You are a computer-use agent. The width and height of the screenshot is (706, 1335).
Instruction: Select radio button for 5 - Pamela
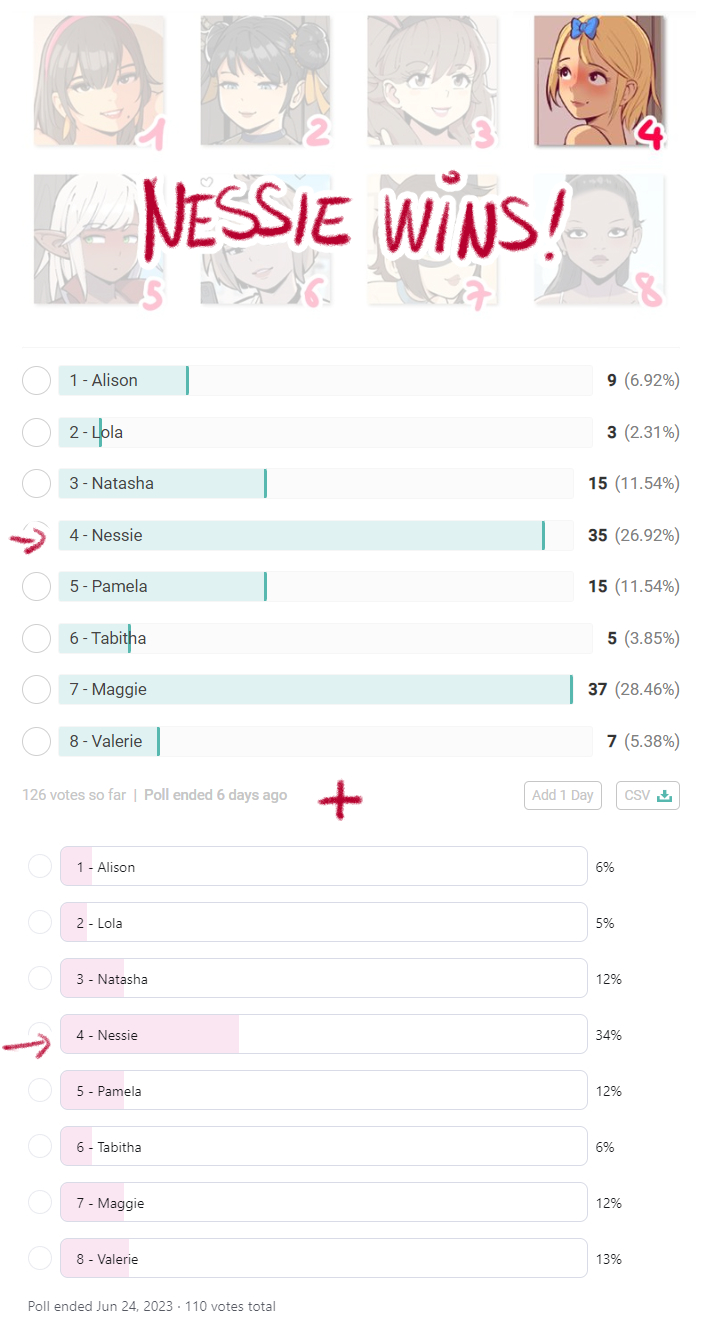point(36,586)
